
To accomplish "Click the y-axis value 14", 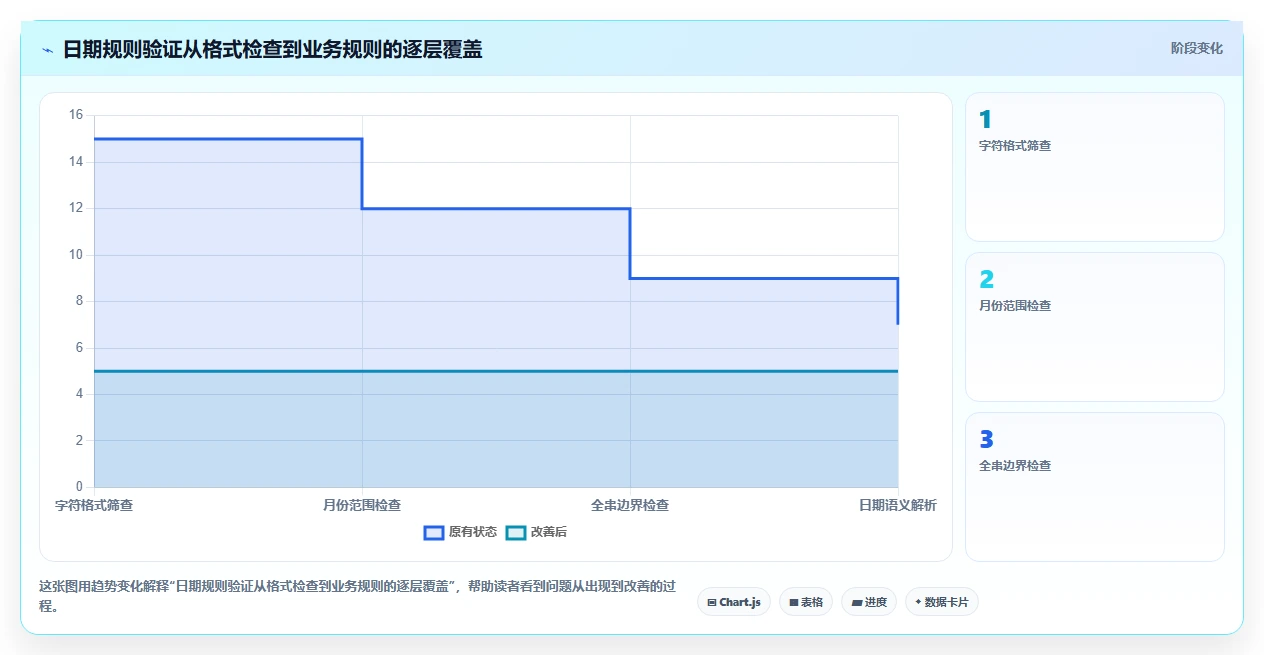I will 76,162.
